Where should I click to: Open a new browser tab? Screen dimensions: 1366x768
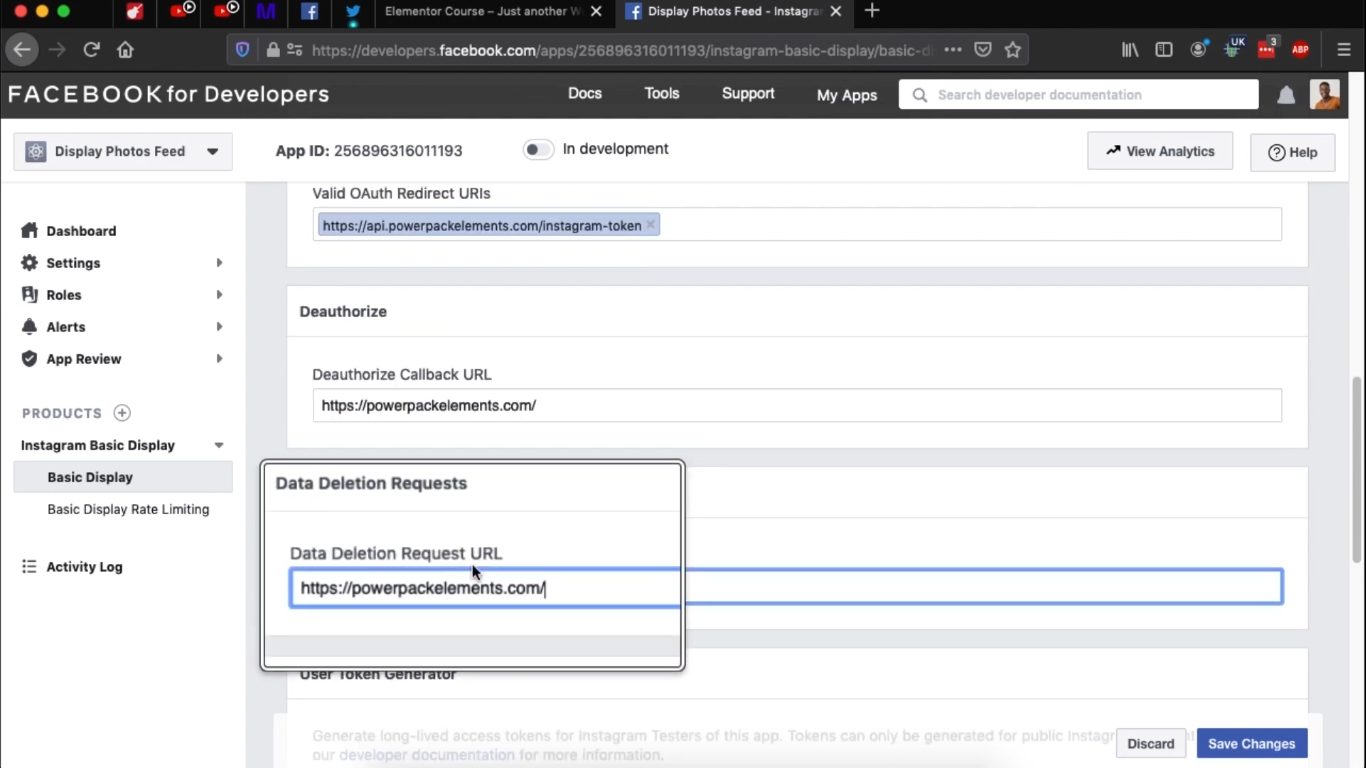(x=872, y=11)
